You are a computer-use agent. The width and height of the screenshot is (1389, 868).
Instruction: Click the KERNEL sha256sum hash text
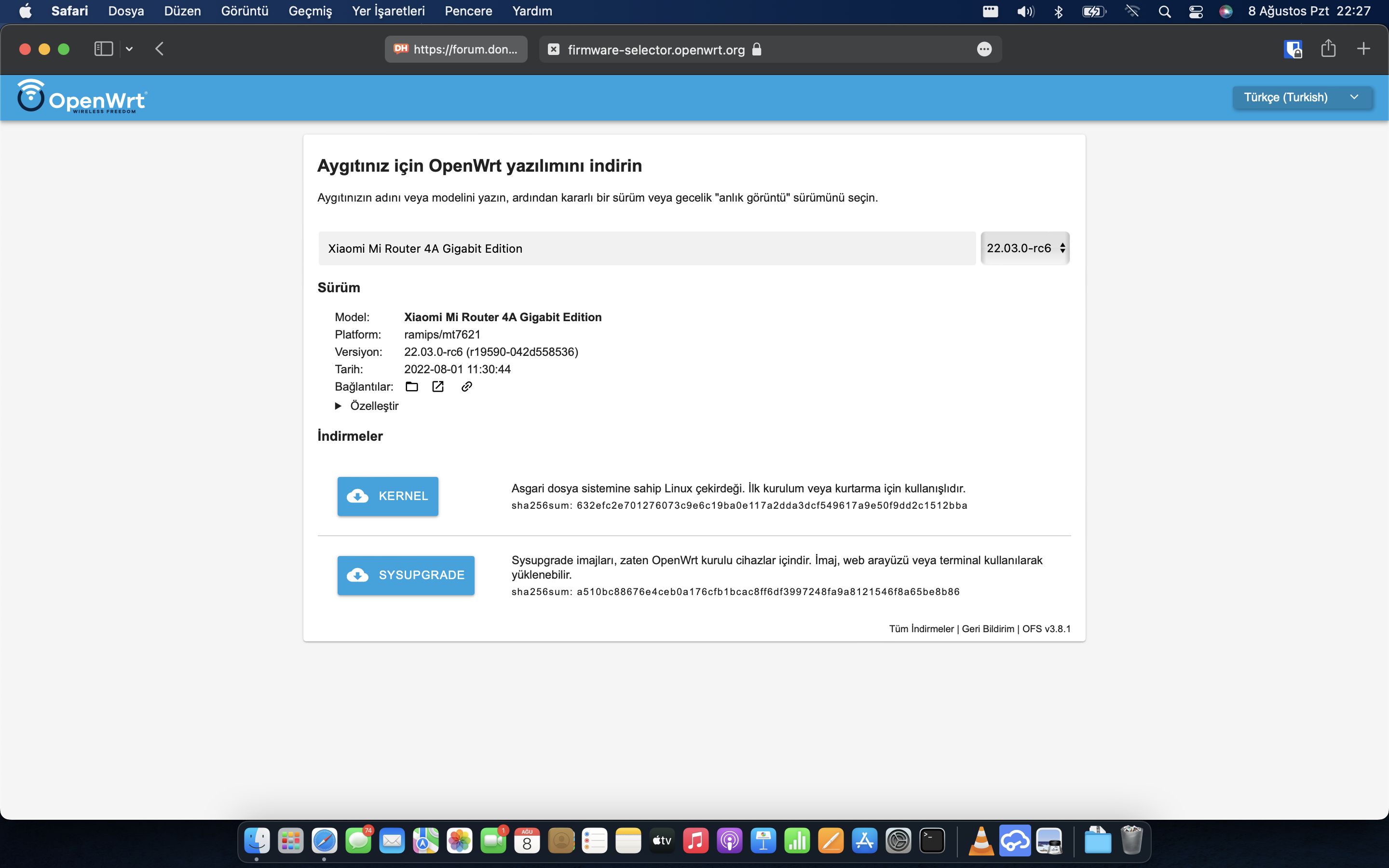coord(772,505)
